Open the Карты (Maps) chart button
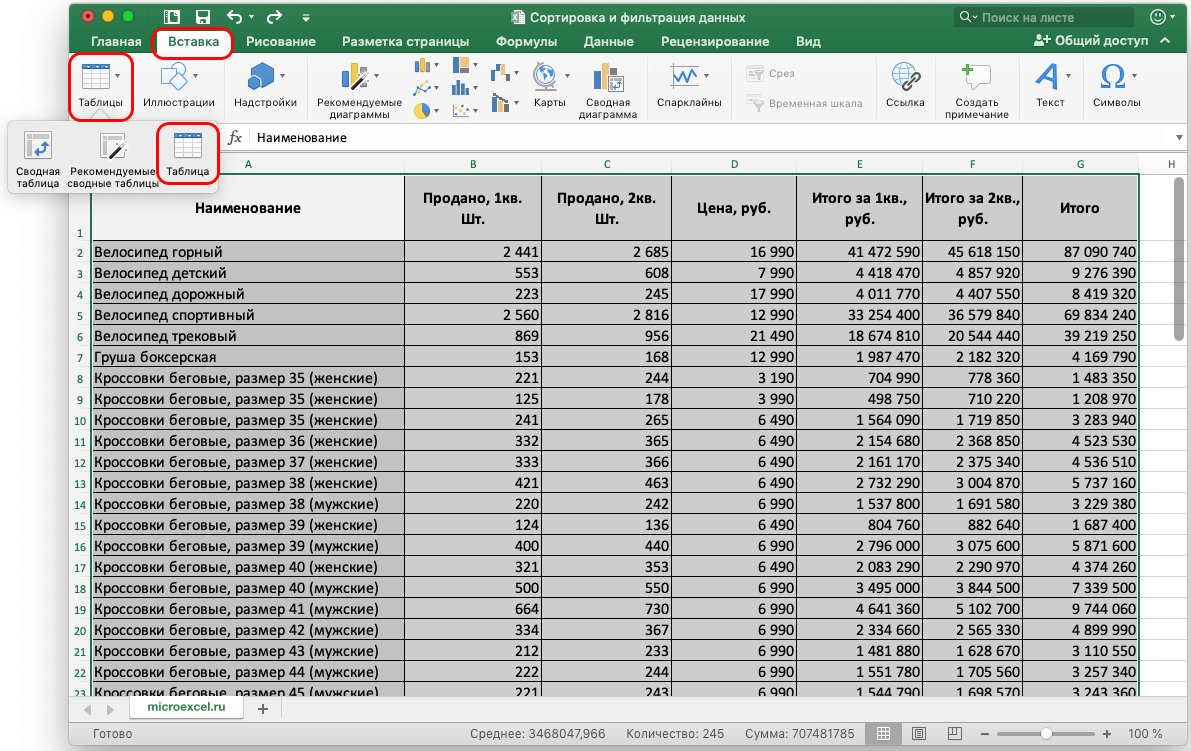Viewport: 1191px width, 751px height. [x=548, y=86]
